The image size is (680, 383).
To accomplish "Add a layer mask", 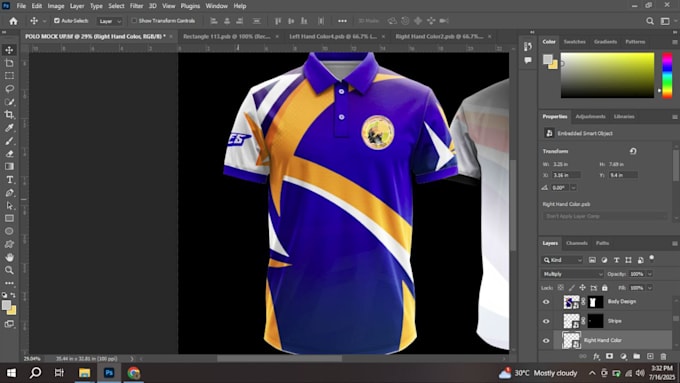I will pos(609,357).
